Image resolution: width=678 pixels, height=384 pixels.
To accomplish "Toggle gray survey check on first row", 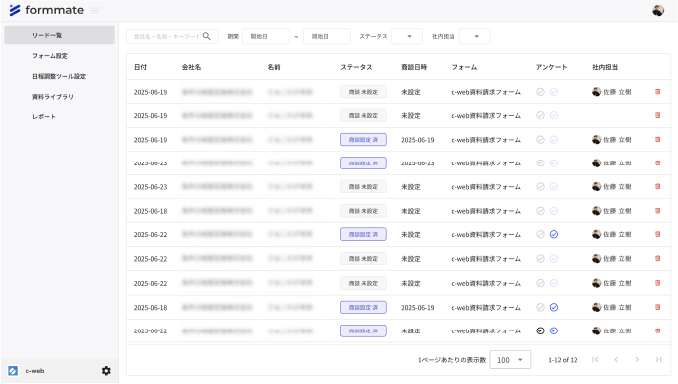I will [540, 92].
